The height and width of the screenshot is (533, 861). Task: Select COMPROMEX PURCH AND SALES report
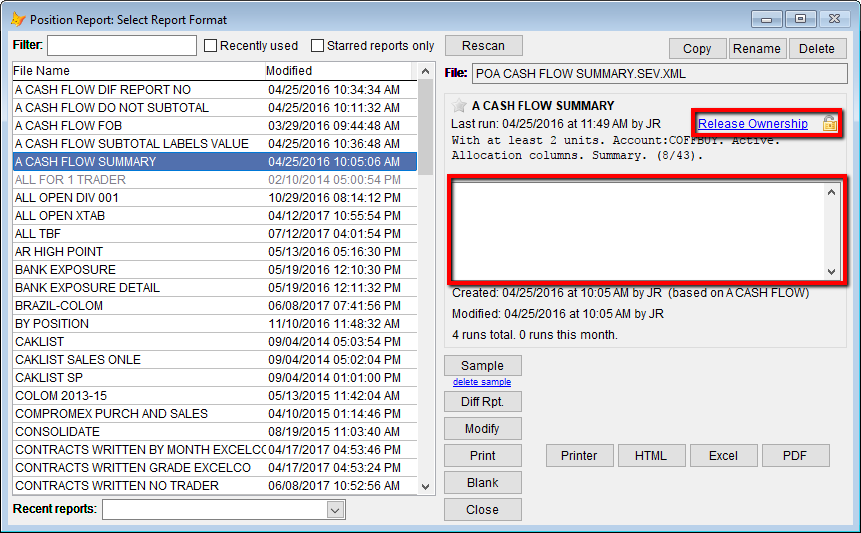pyautogui.click(x=215, y=414)
